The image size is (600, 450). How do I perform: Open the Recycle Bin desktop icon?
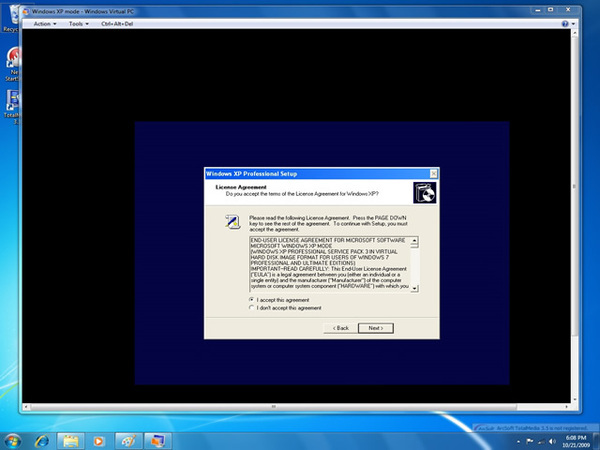click(11, 18)
